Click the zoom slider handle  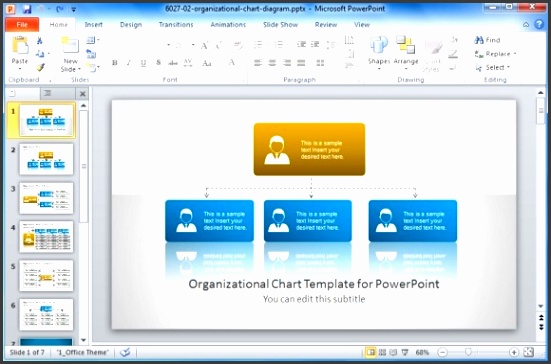pyautogui.click(x=468, y=352)
